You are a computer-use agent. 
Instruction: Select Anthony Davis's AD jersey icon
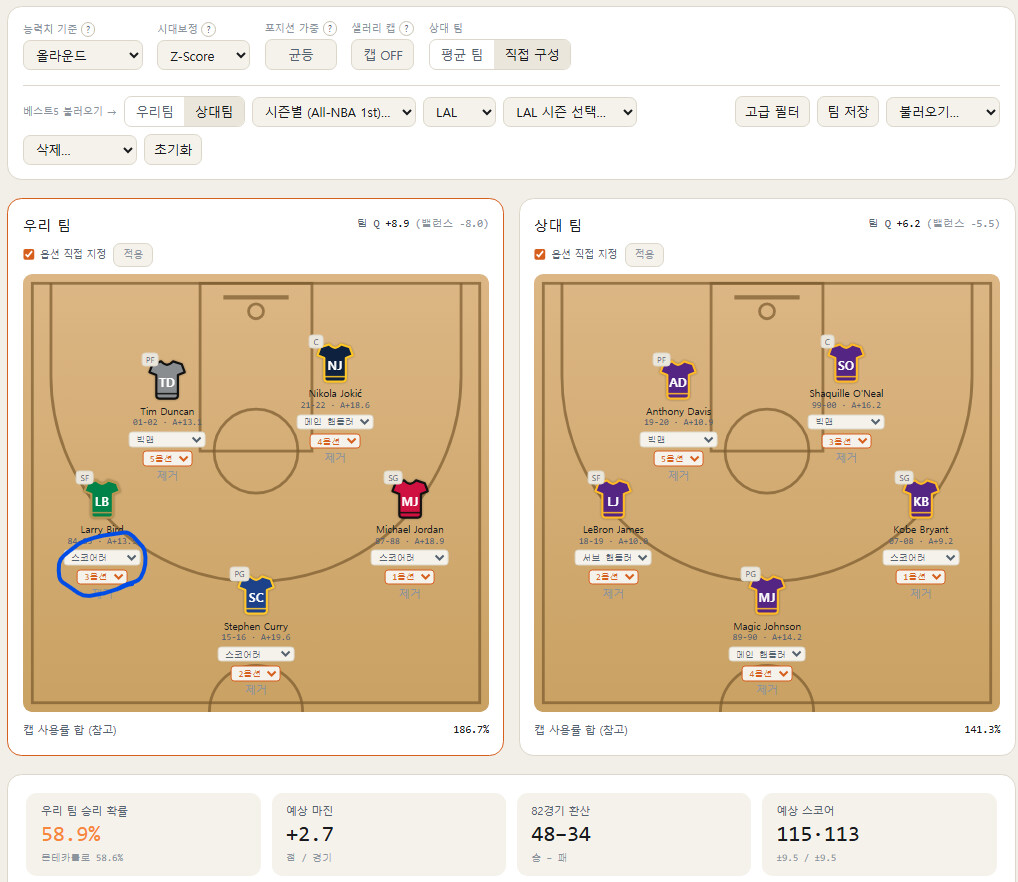pos(678,380)
